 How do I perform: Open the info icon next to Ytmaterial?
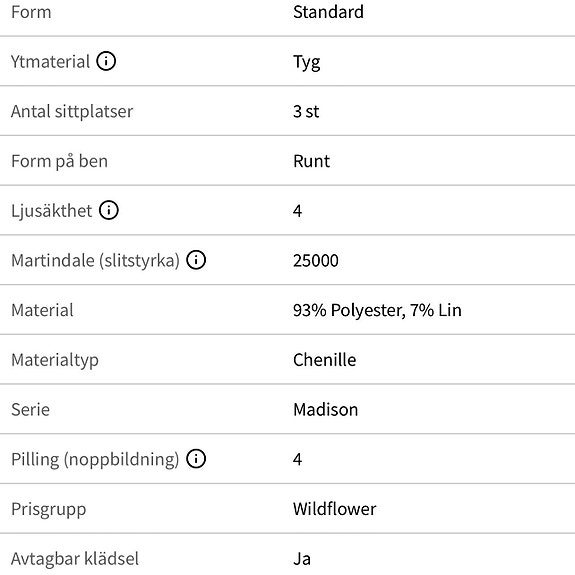click(106, 61)
